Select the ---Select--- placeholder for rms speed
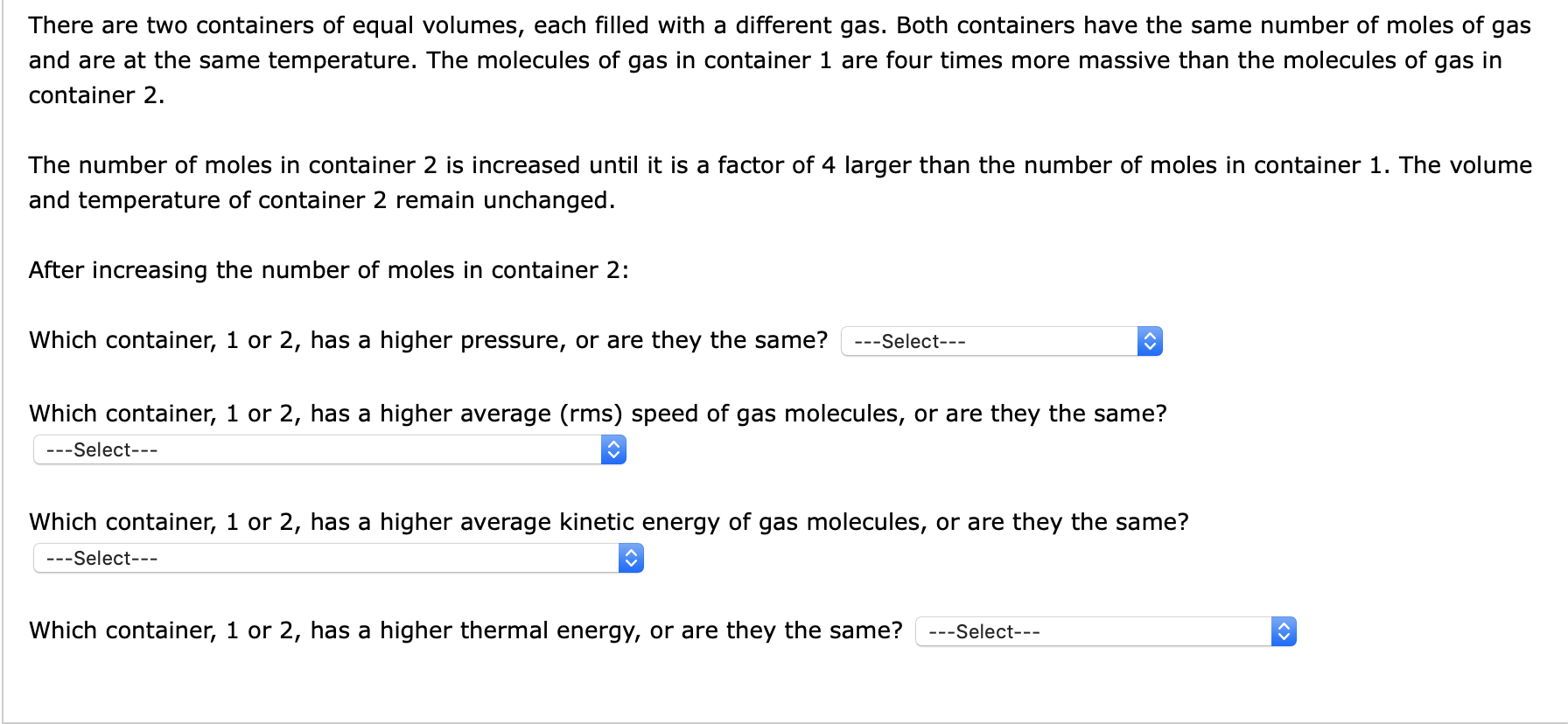This screenshot has width=1568, height=724. pos(101,449)
